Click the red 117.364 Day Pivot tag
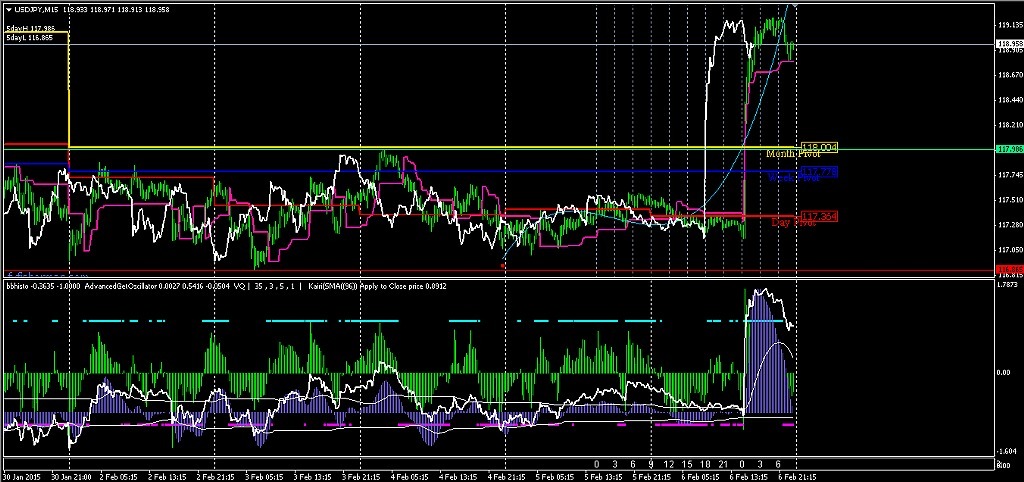This screenshot has height=482, width=1024. (818, 217)
